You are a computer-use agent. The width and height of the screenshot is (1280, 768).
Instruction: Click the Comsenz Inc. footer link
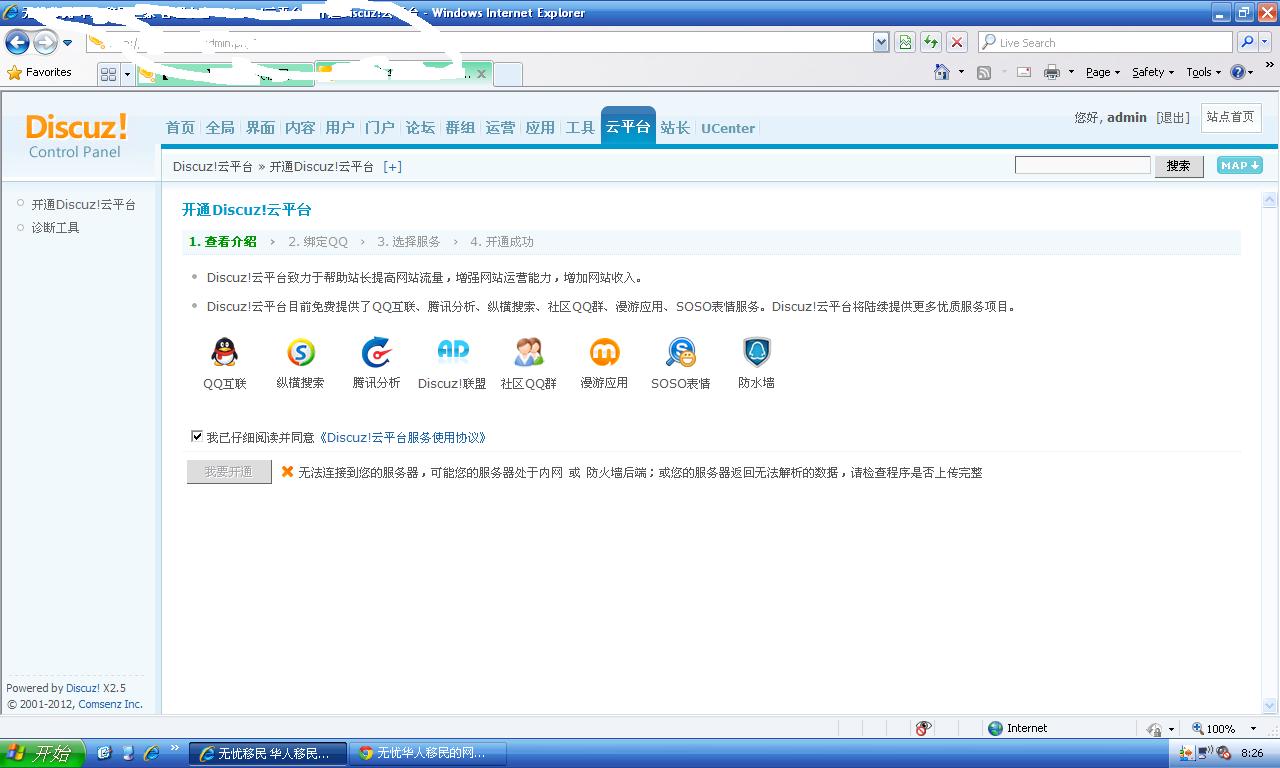[111, 704]
